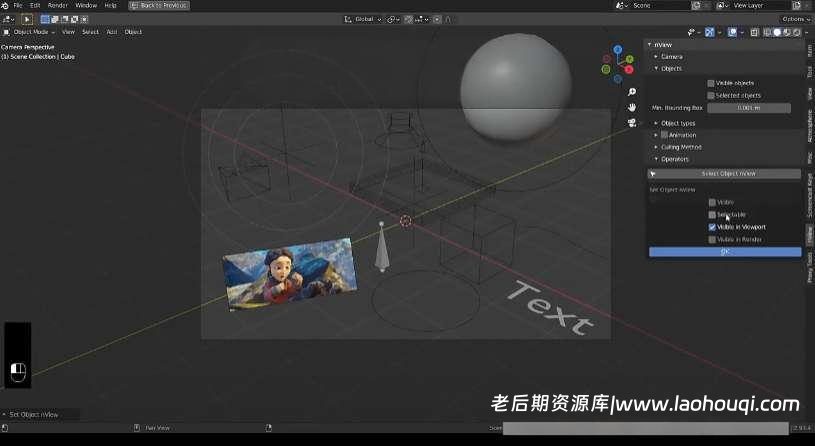Choose the invert-selection mode icon
This screenshot has height=446, width=815.
(74, 19)
